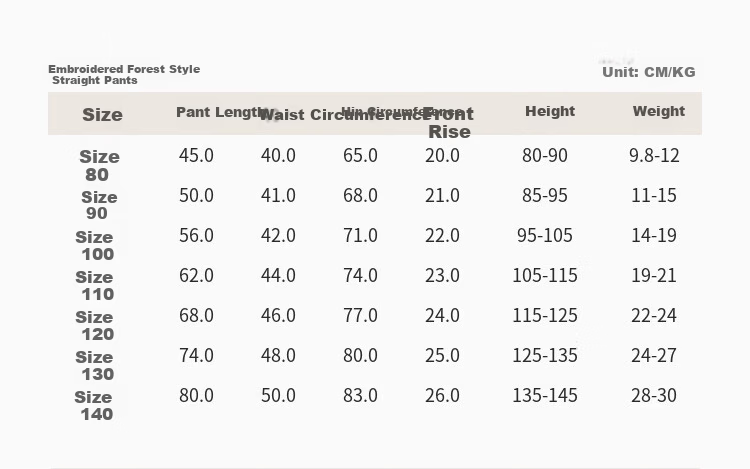The width and height of the screenshot is (750, 469).
Task: Click the 28-30 weight cell
Action: point(654,395)
